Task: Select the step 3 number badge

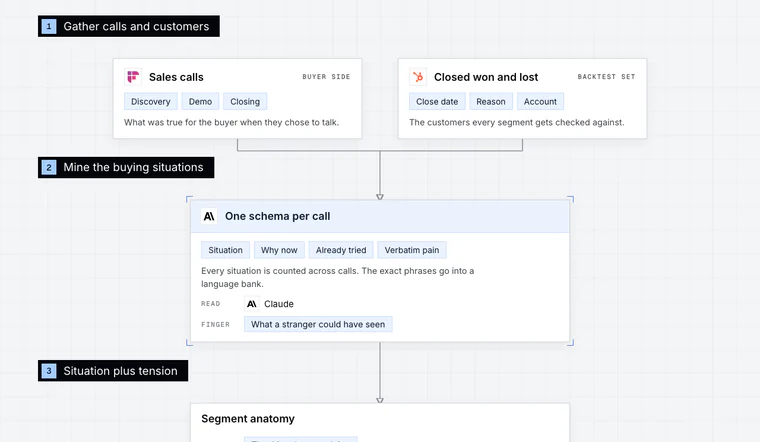Action: coord(49,371)
